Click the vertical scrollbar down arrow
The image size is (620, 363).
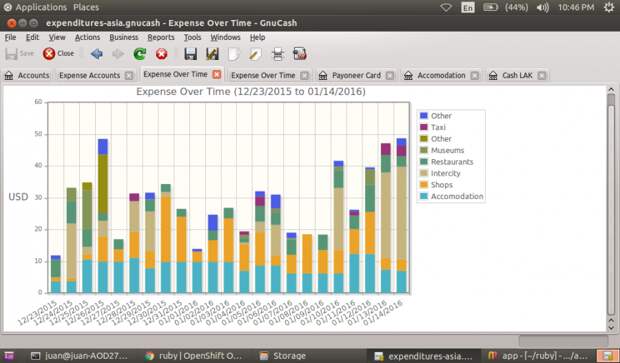(611, 327)
